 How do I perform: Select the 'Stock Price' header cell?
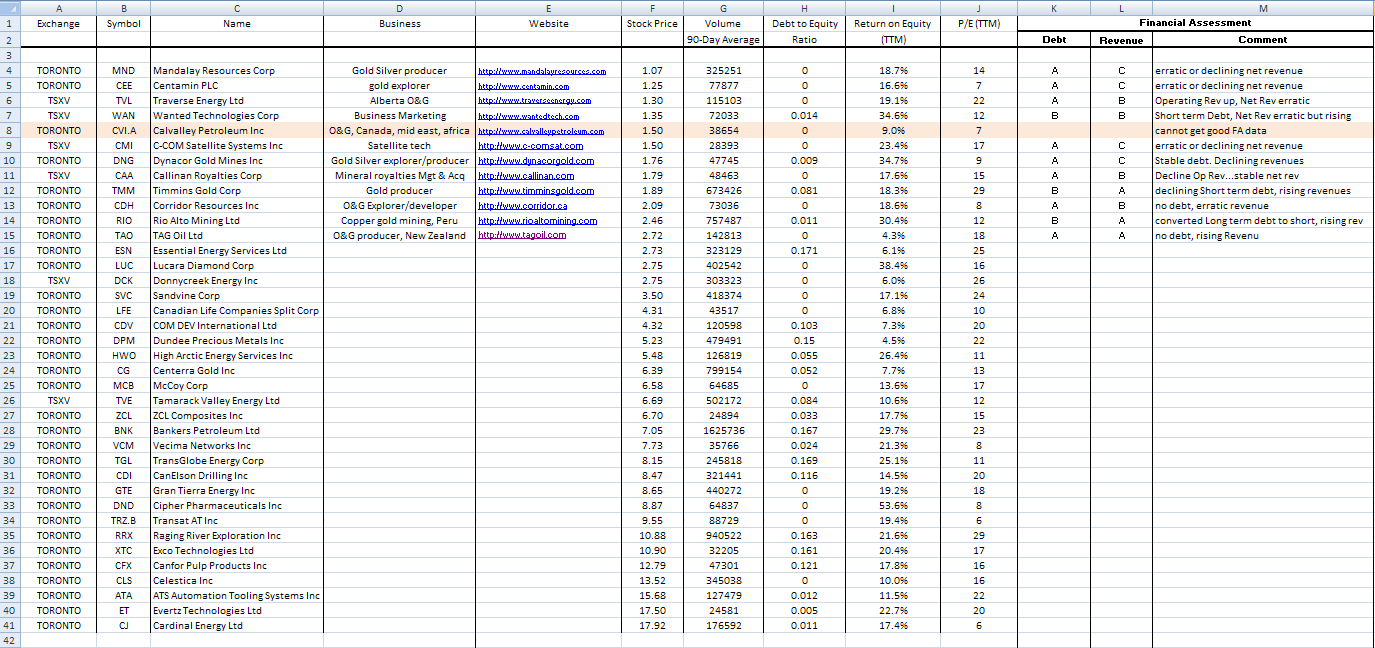[x=652, y=23]
